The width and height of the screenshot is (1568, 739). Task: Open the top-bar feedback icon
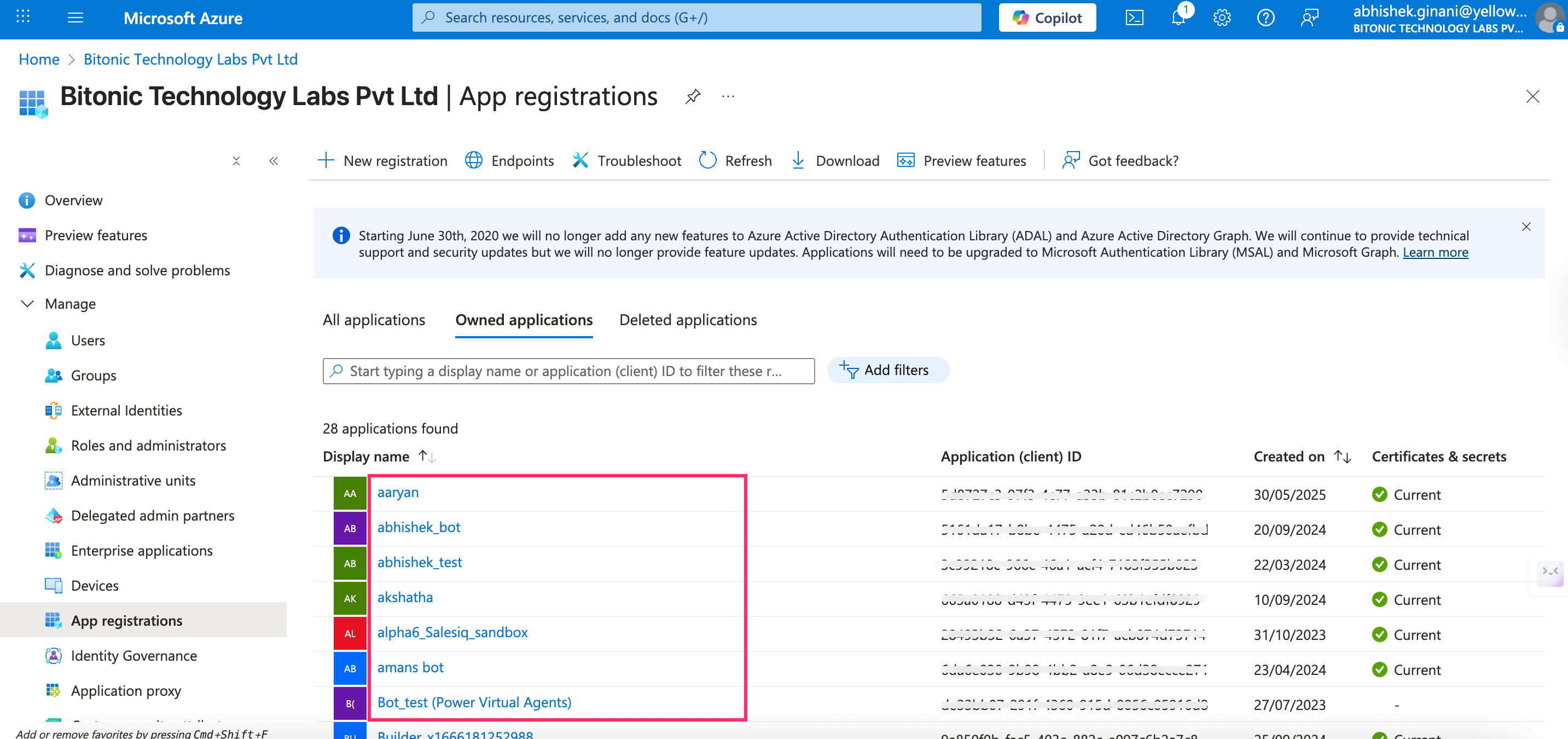(1309, 18)
